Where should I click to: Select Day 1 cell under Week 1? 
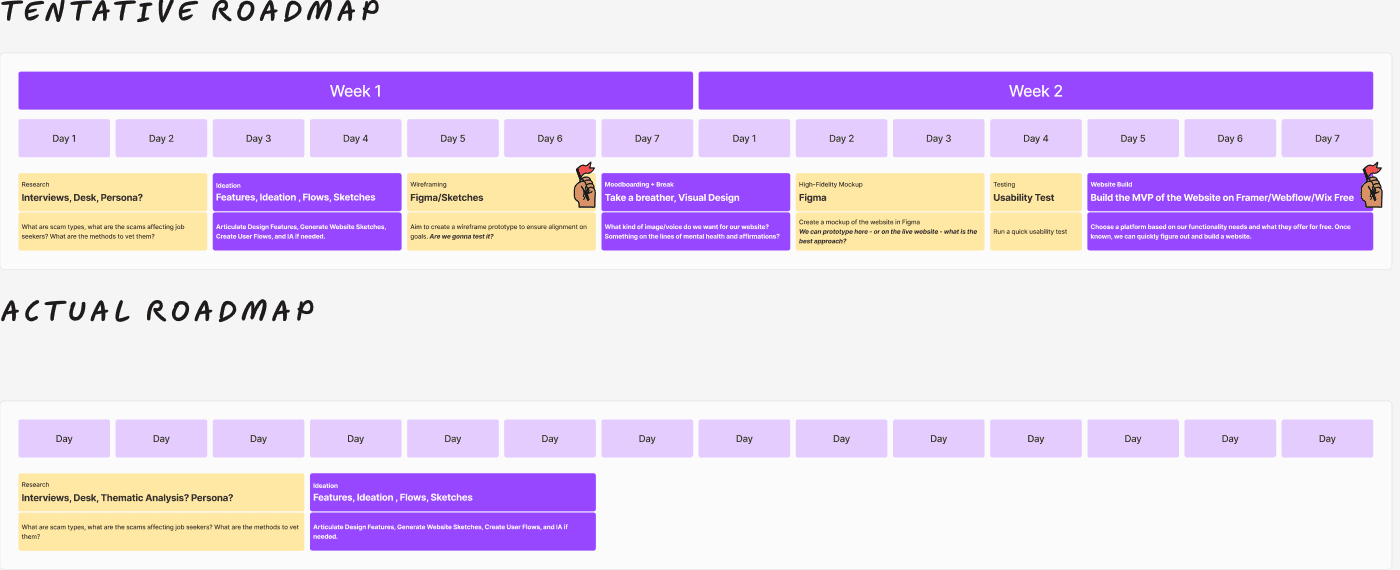tap(64, 139)
